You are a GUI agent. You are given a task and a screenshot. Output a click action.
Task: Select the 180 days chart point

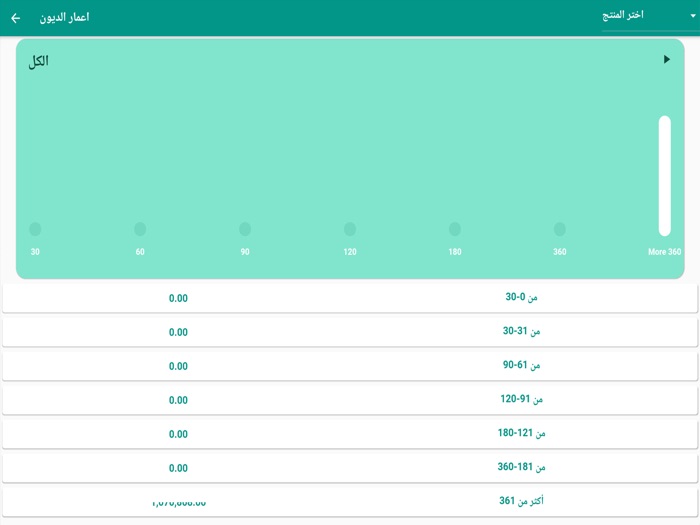[455, 229]
